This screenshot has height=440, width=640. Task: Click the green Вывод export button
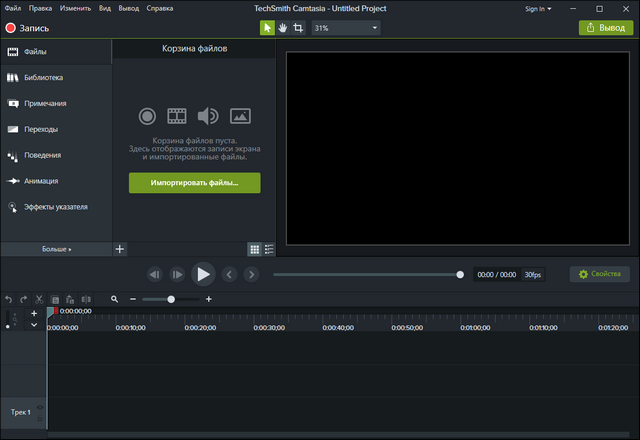point(605,28)
